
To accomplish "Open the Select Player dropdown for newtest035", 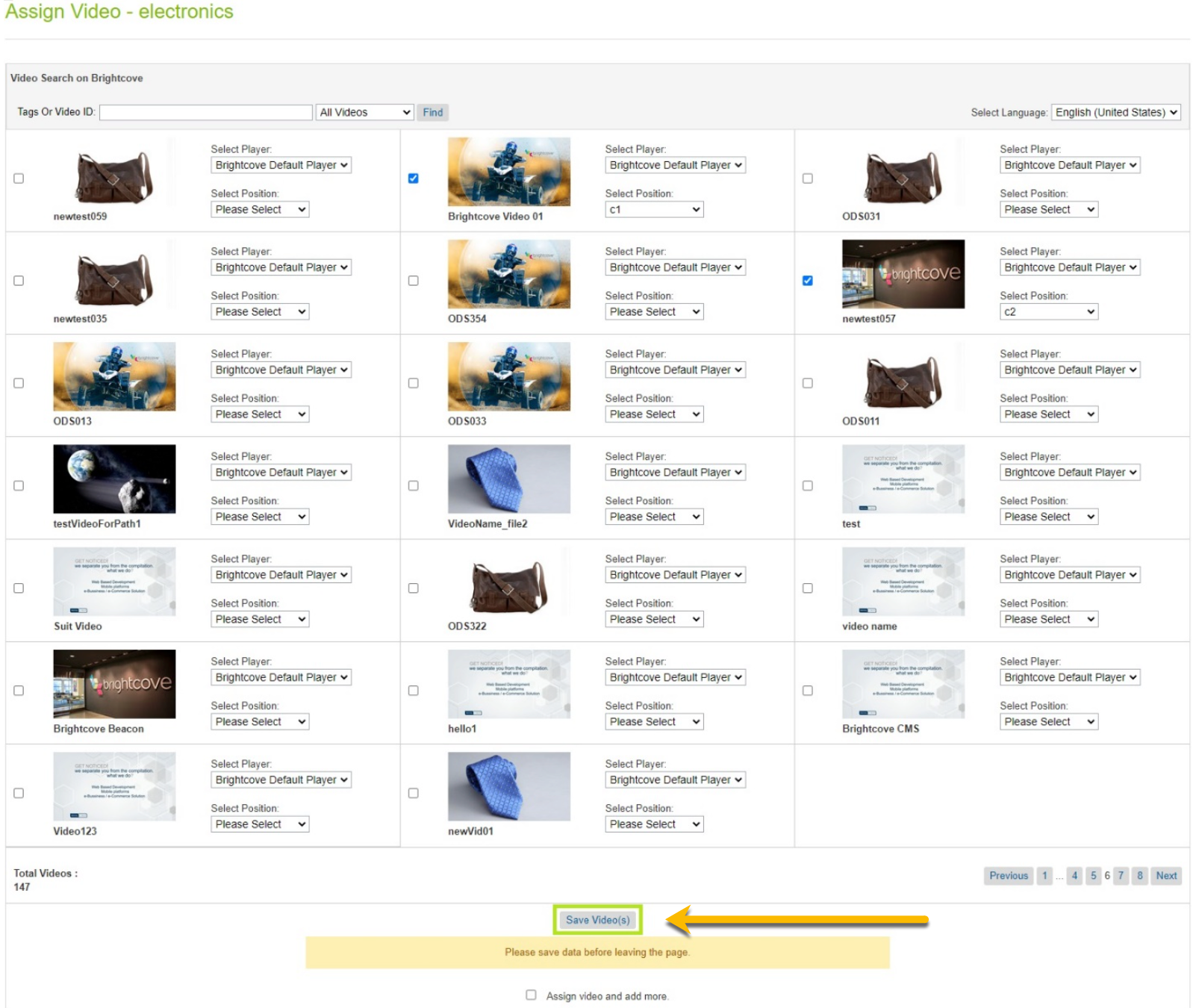I will [x=281, y=267].
